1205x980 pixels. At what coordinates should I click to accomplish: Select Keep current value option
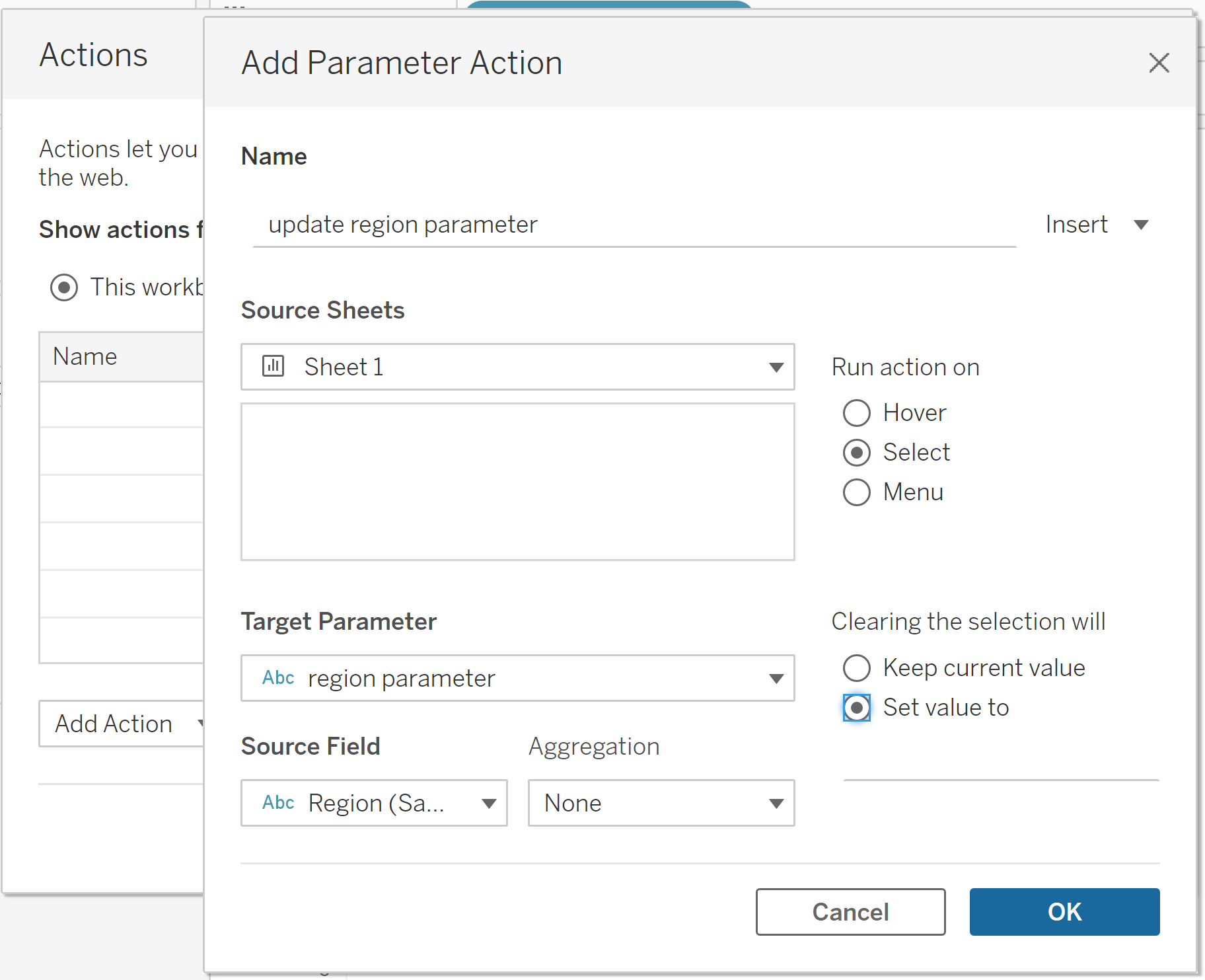(857, 668)
